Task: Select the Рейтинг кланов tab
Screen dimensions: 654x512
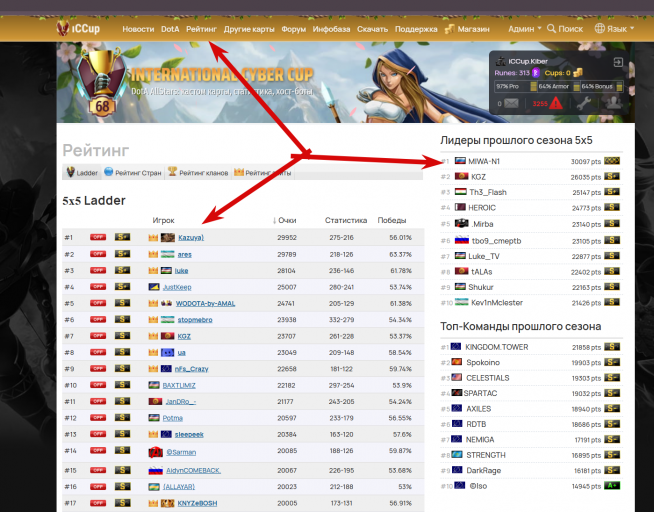Action: click(x=198, y=172)
